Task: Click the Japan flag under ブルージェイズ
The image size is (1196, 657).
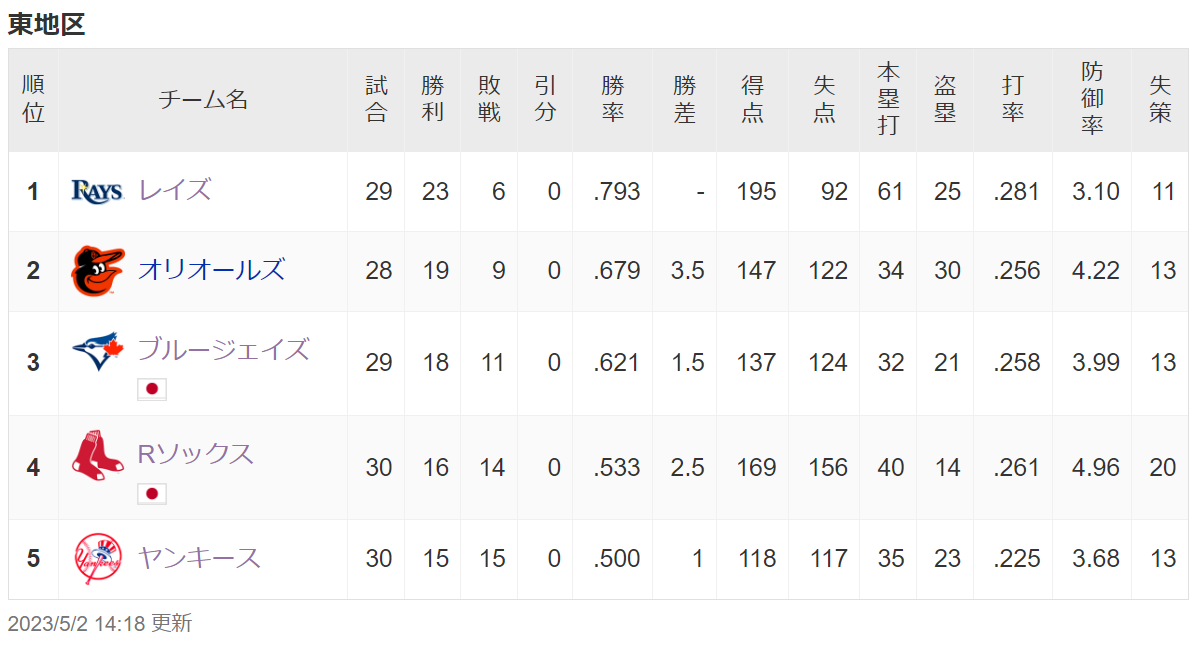Action: [152, 389]
